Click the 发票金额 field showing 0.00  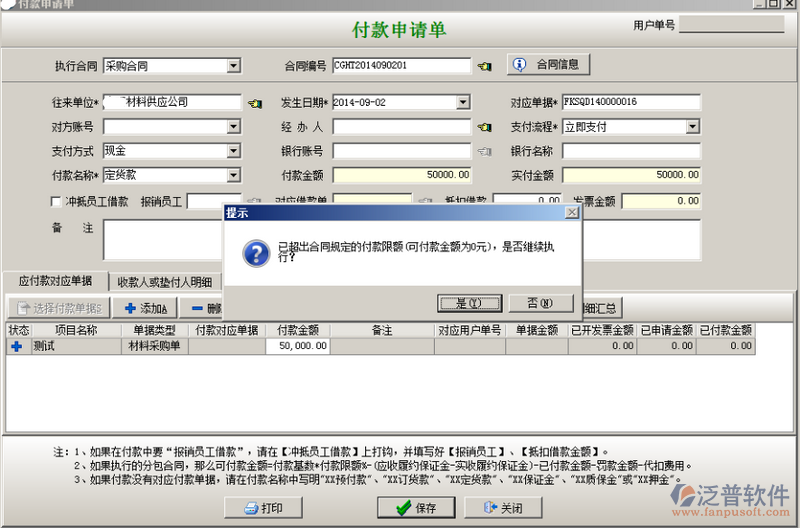pos(661,202)
